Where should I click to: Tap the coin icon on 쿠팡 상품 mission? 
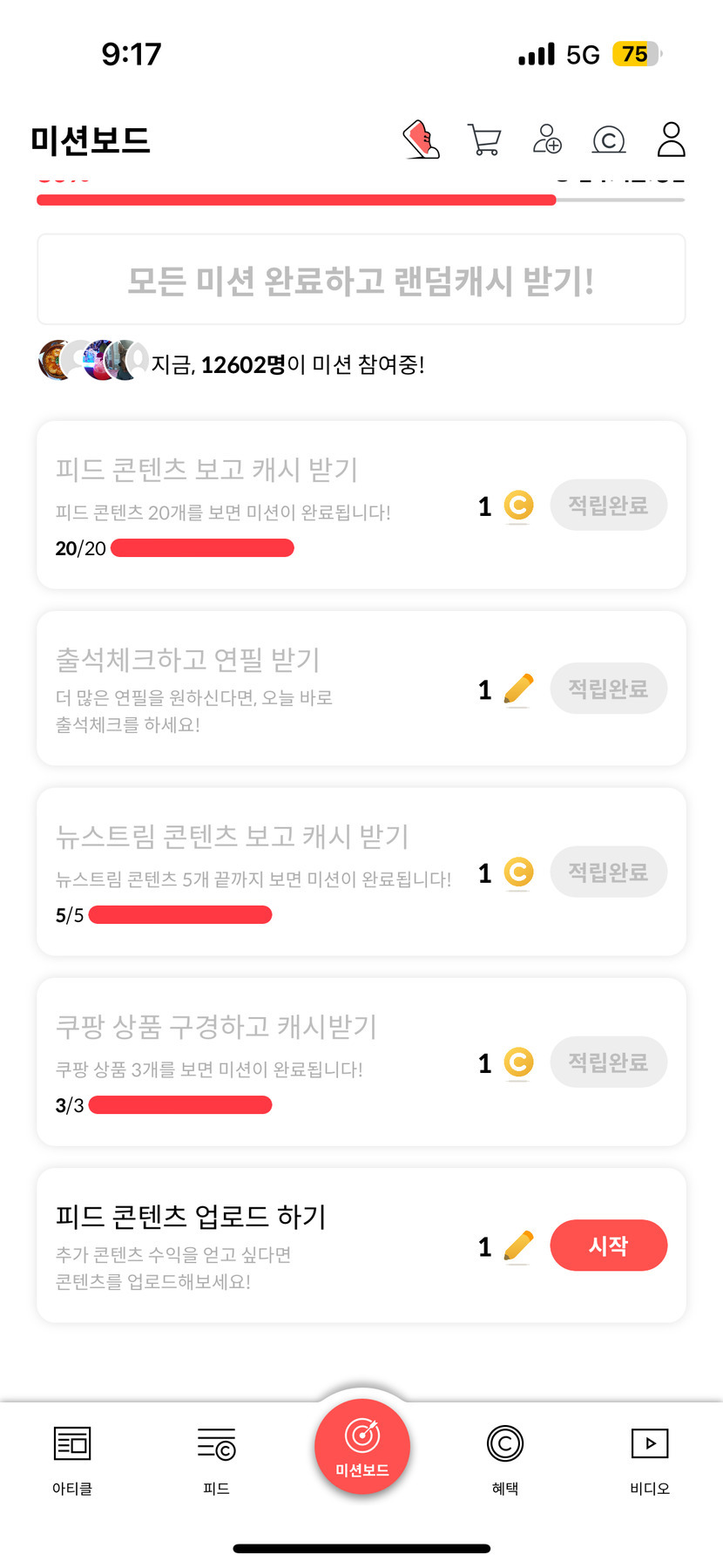pyautogui.click(x=518, y=1062)
